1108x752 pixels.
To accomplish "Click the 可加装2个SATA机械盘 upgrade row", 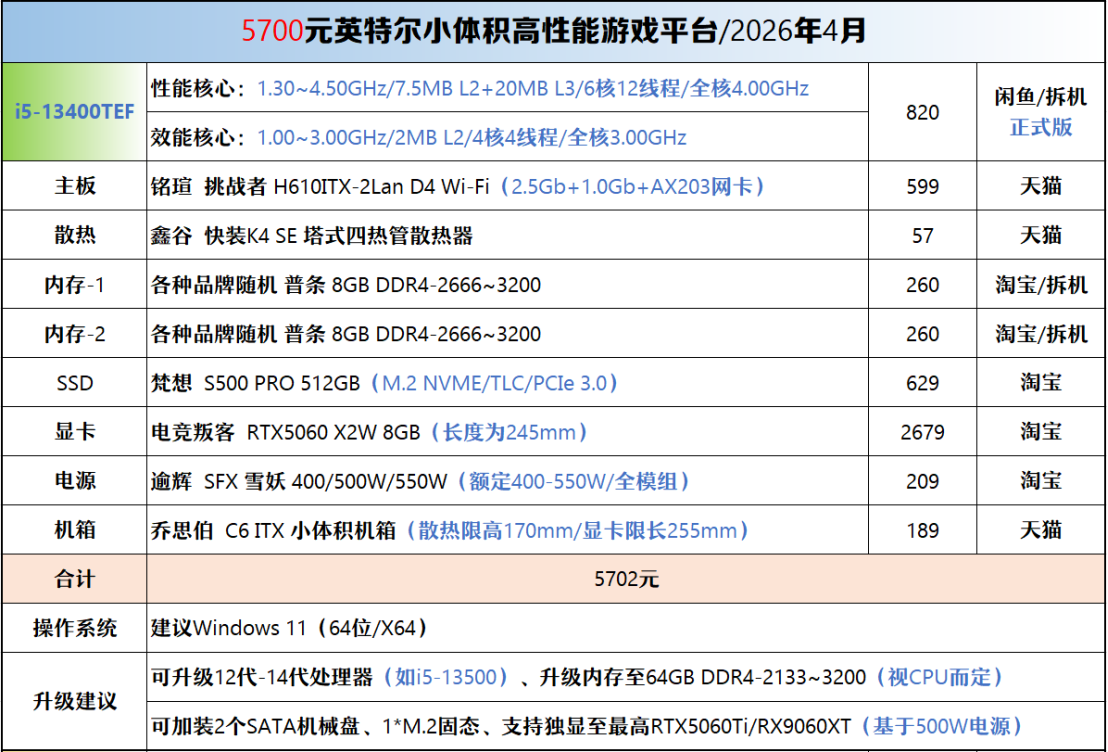I will [626, 727].
